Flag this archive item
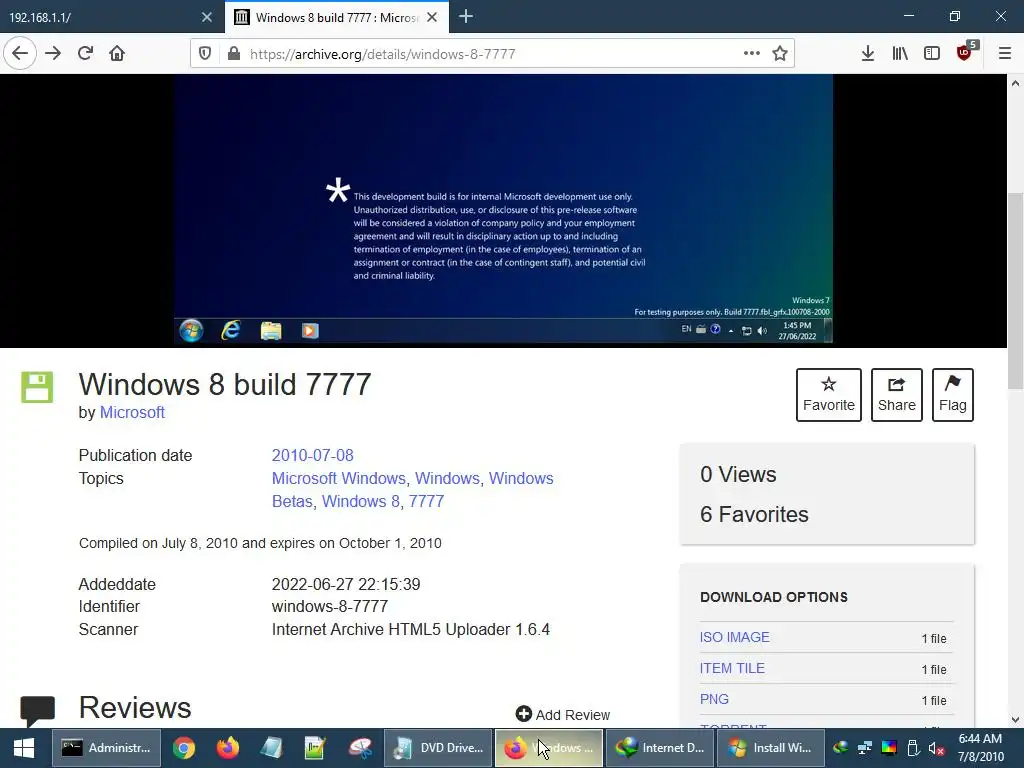 pyautogui.click(x=953, y=395)
